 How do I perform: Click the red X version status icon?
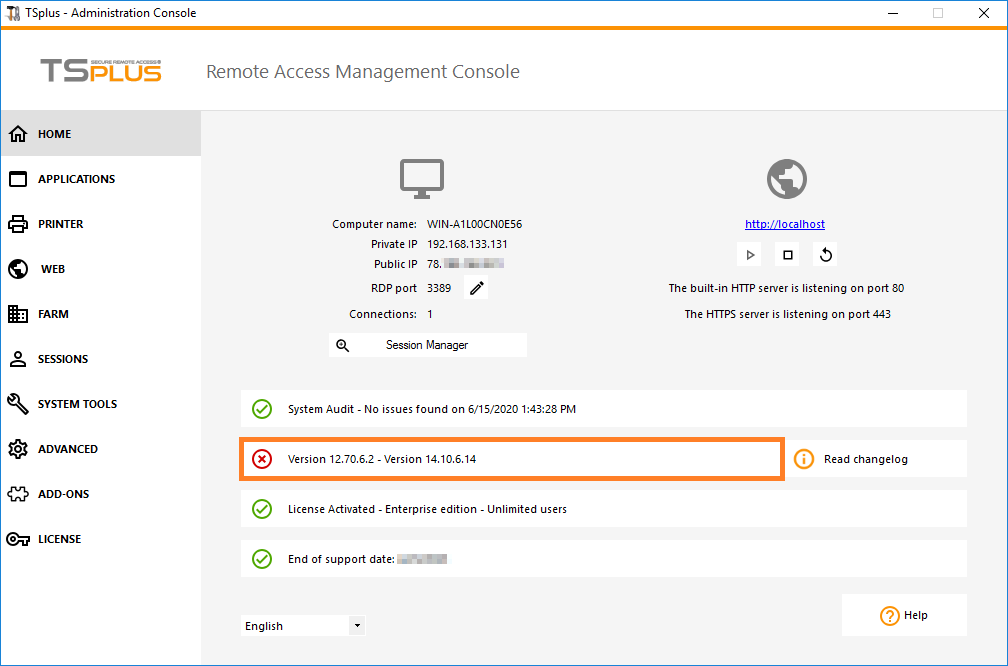(x=262, y=459)
